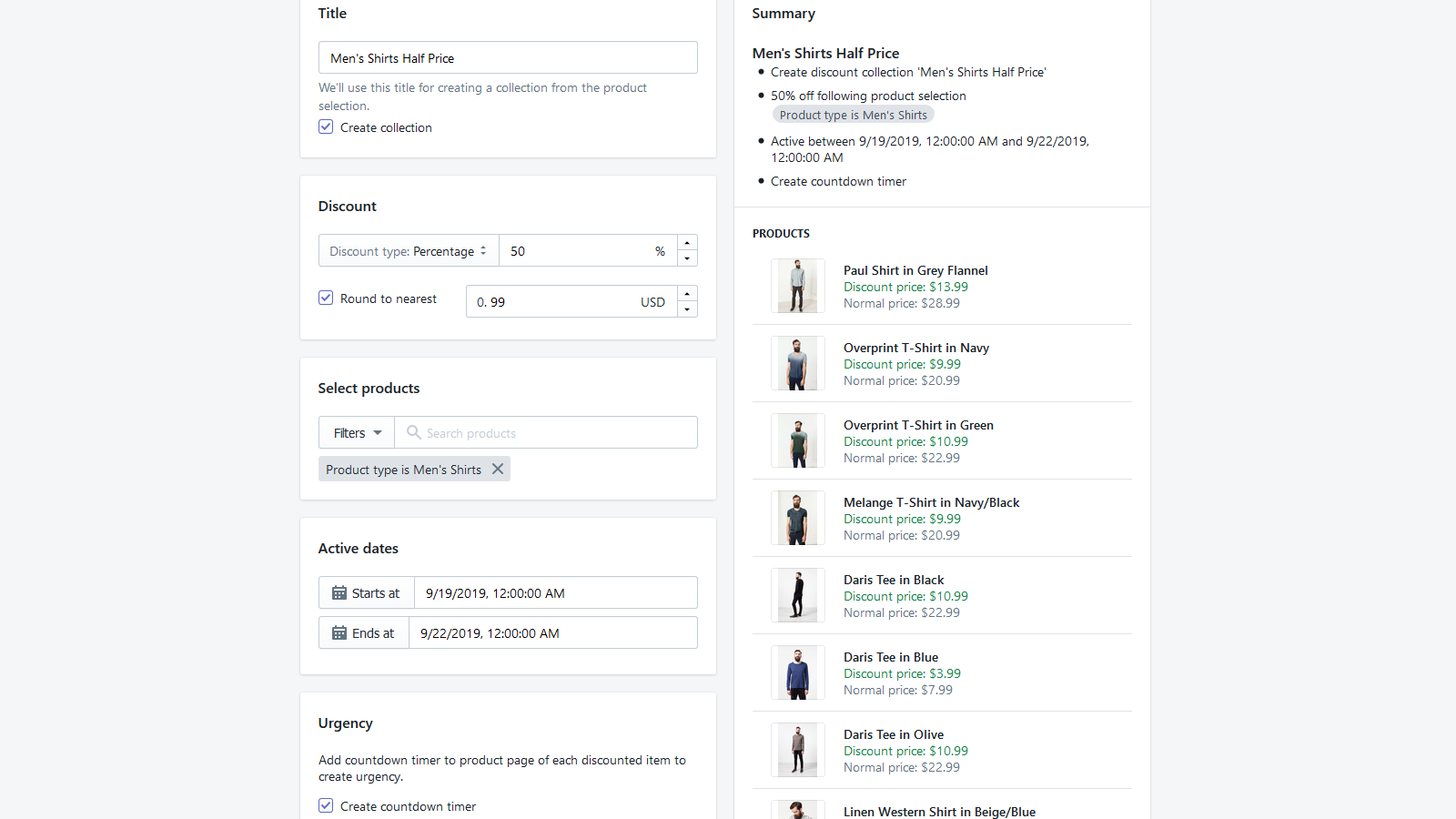Image resolution: width=1456 pixels, height=819 pixels.
Task: Click the Overprint T-Shirt in Navy product name
Action: point(915,347)
